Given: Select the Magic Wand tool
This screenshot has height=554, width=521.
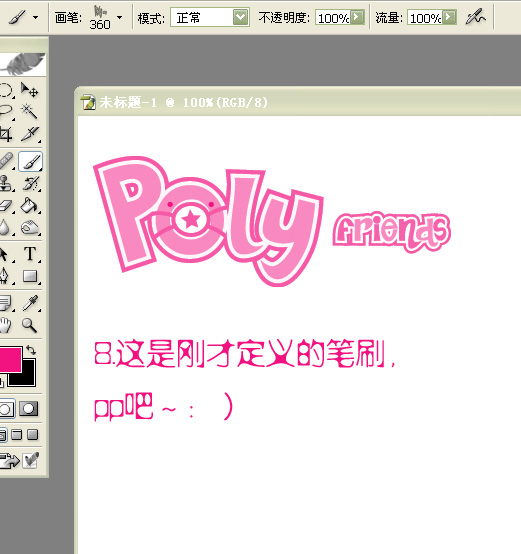Looking at the screenshot, I should 30,111.
